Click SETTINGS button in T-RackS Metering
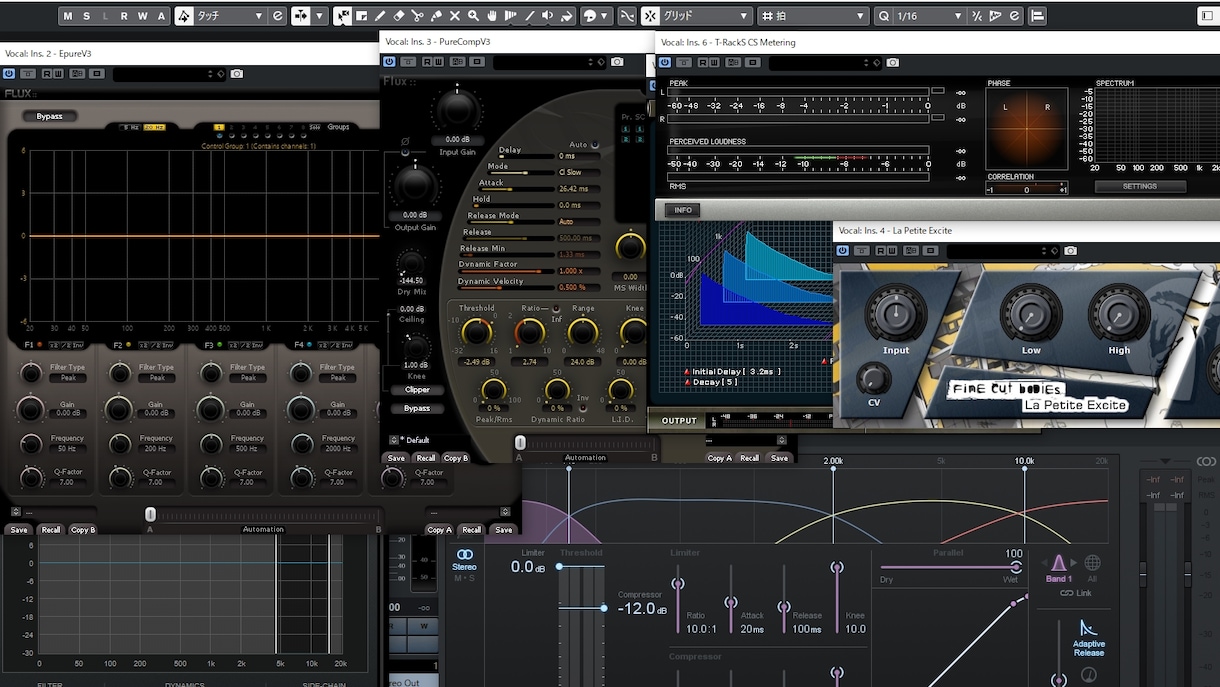1220x687 pixels. [x=1139, y=186]
